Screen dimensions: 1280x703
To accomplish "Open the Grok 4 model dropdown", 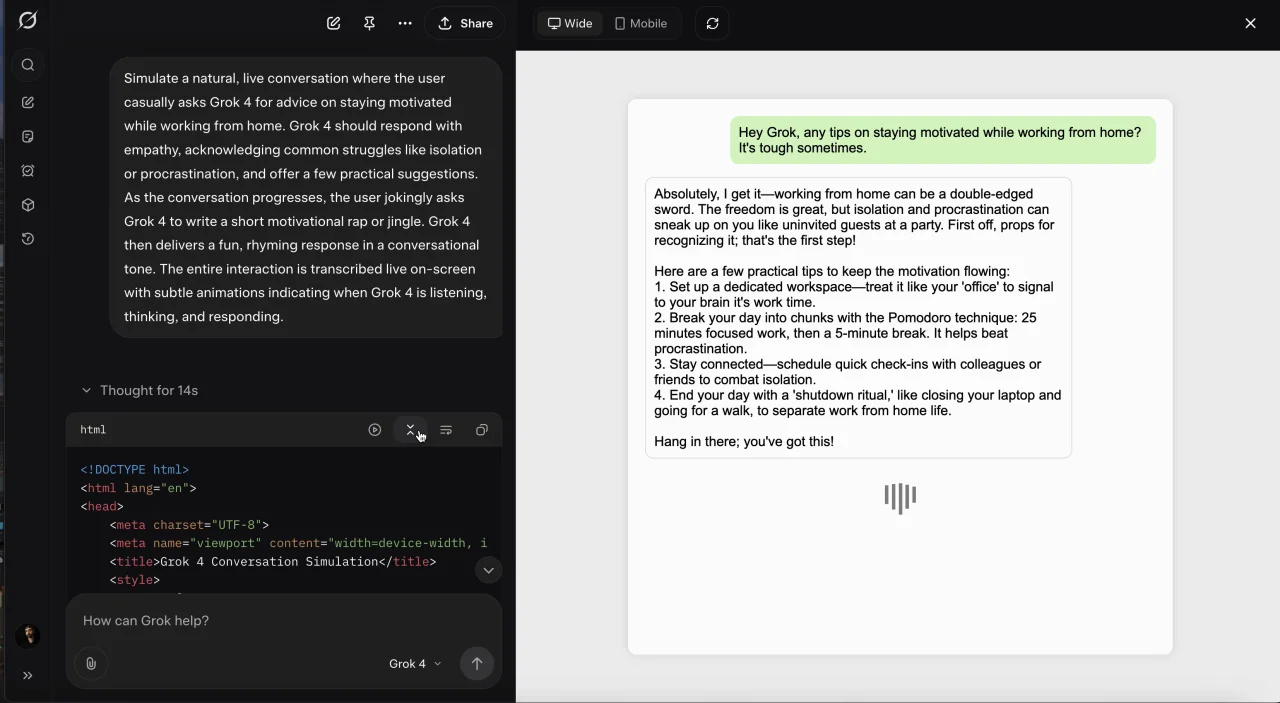I will click(415, 664).
